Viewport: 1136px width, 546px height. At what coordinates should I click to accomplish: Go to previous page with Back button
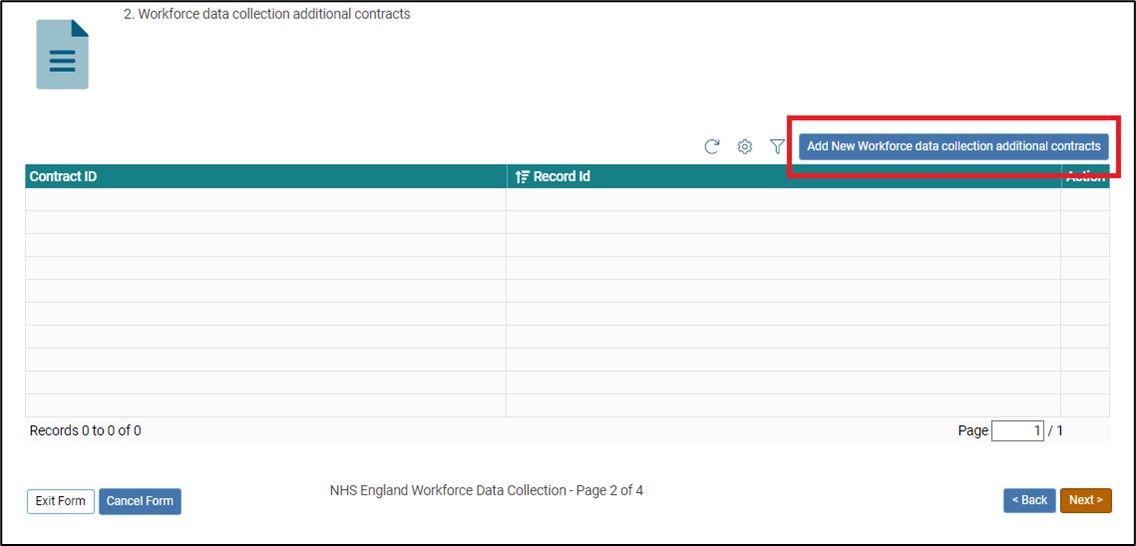point(1030,500)
